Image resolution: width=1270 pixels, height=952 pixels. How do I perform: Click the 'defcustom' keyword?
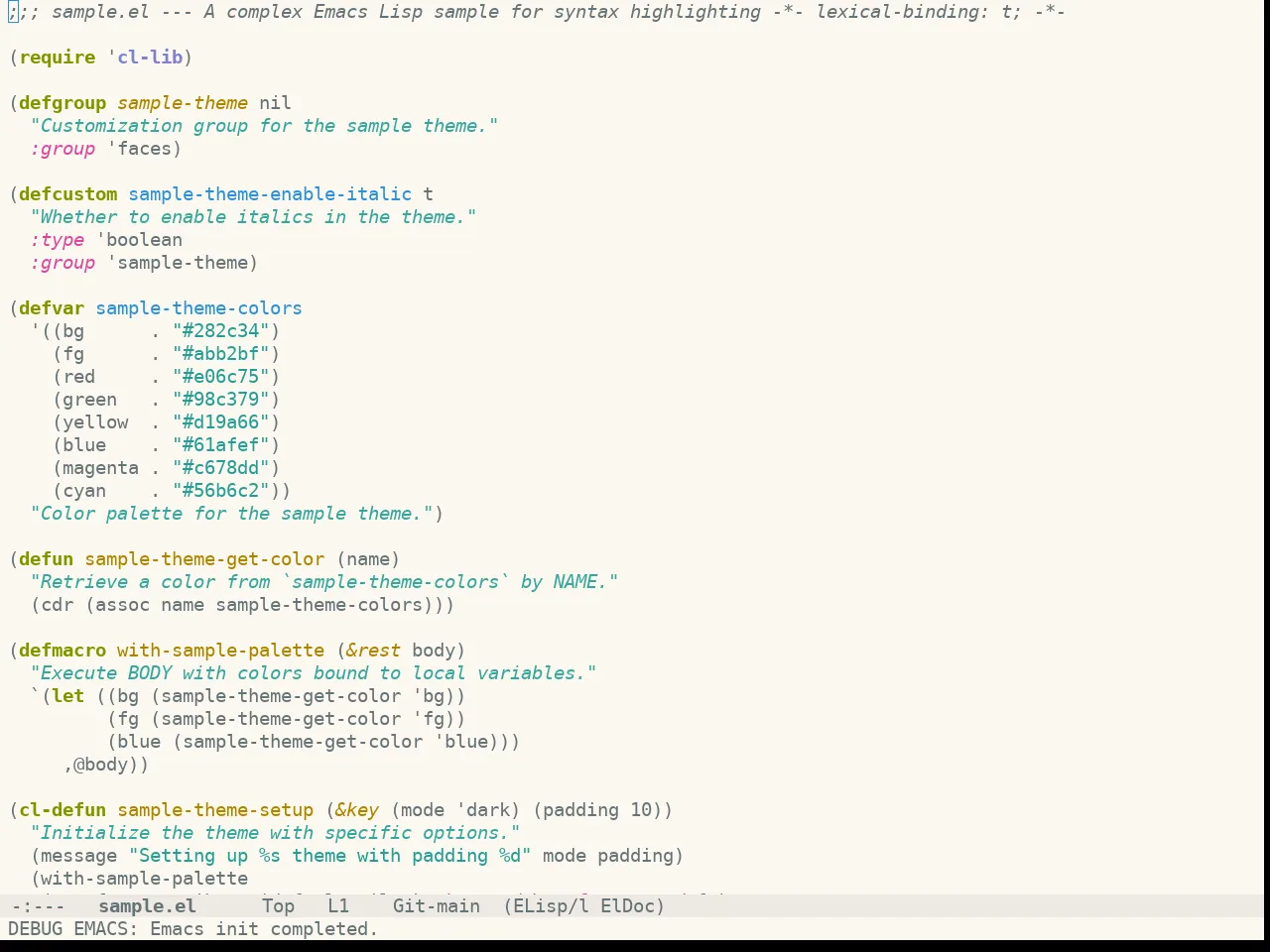68,194
